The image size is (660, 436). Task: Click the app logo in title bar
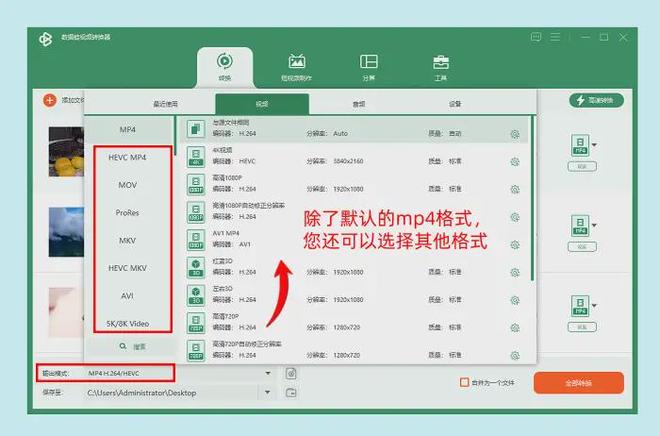[x=45, y=39]
